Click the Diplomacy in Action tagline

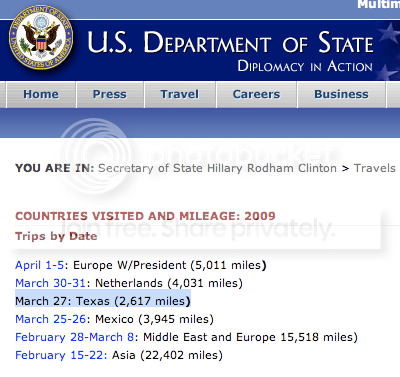coord(305,66)
